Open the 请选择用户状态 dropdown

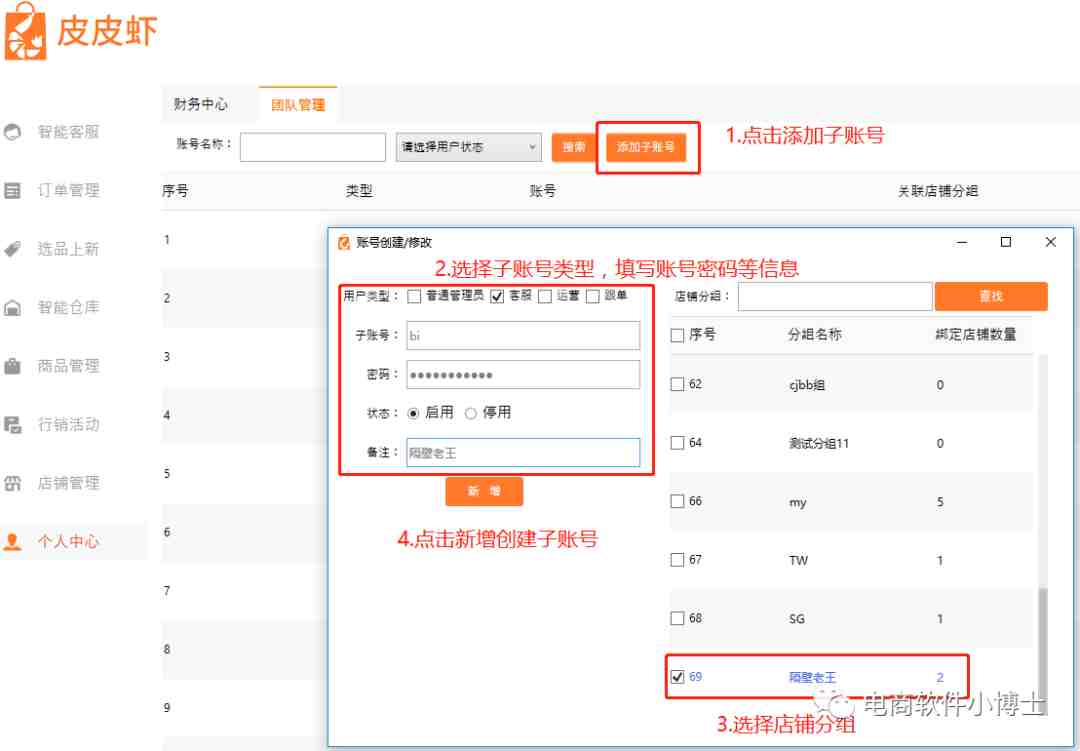point(468,147)
